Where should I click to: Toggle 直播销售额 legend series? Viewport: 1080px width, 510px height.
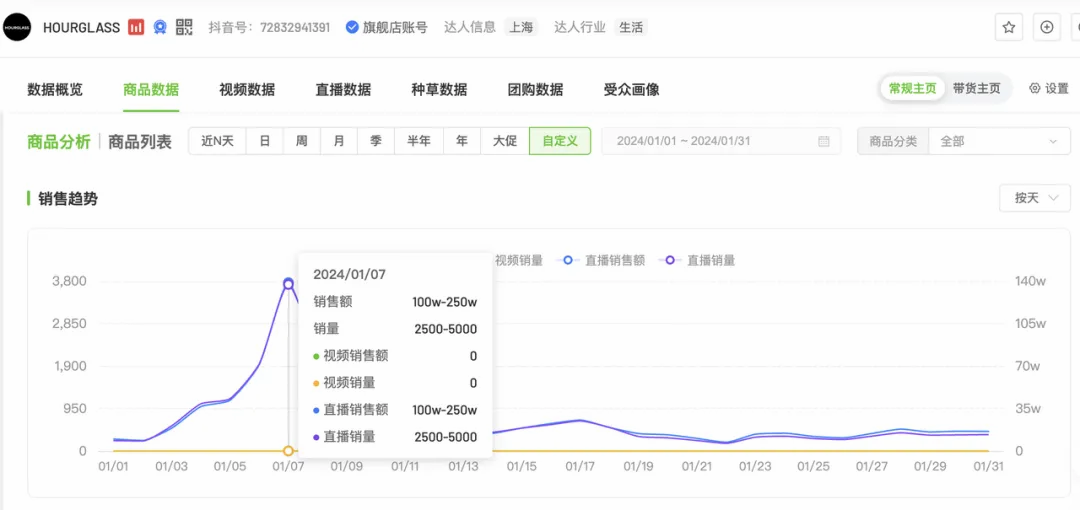[605, 260]
